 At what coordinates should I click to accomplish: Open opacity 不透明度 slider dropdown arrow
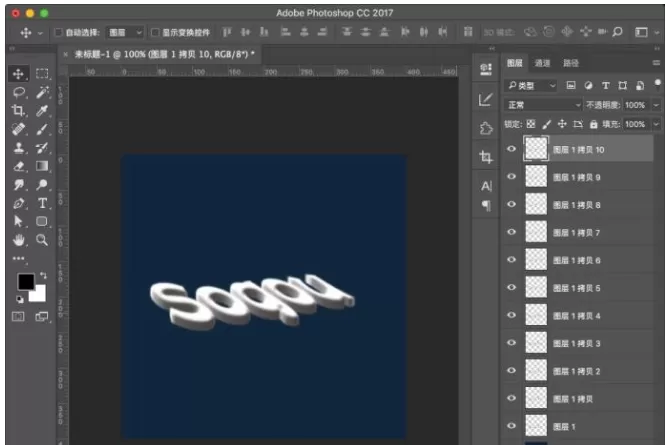pyautogui.click(x=656, y=105)
